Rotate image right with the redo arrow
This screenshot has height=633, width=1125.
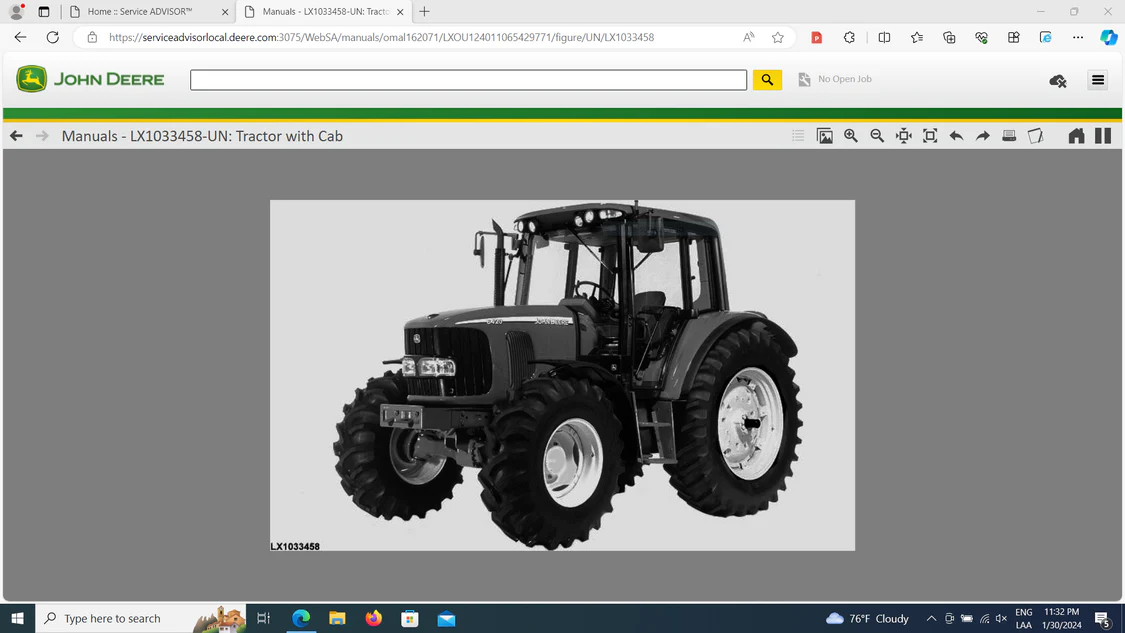pos(983,136)
